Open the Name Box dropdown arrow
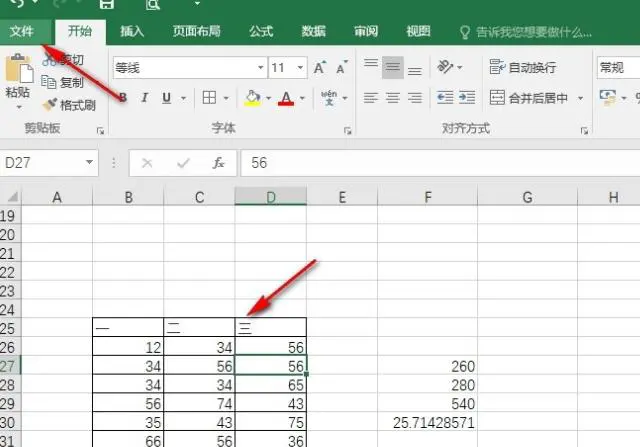The height and width of the screenshot is (447, 640). [x=89, y=162]
